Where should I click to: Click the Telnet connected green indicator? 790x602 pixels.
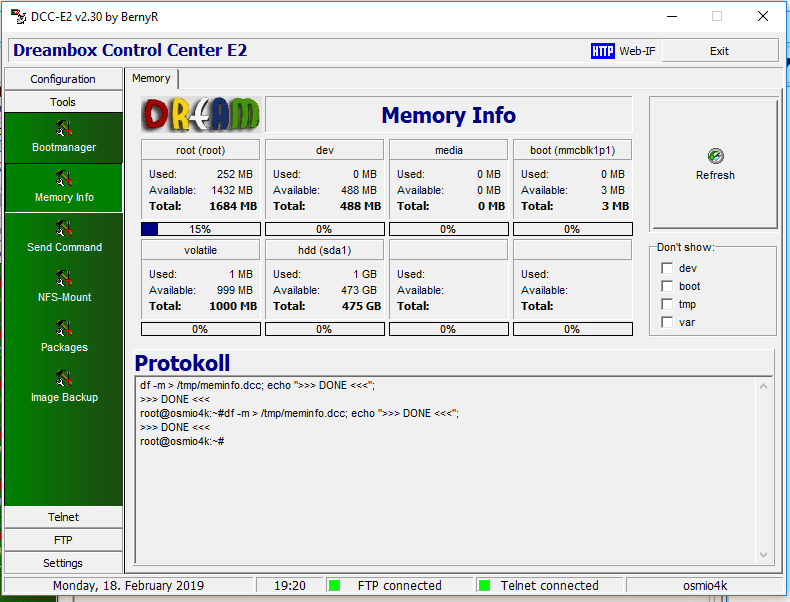[x=484, y=585]
